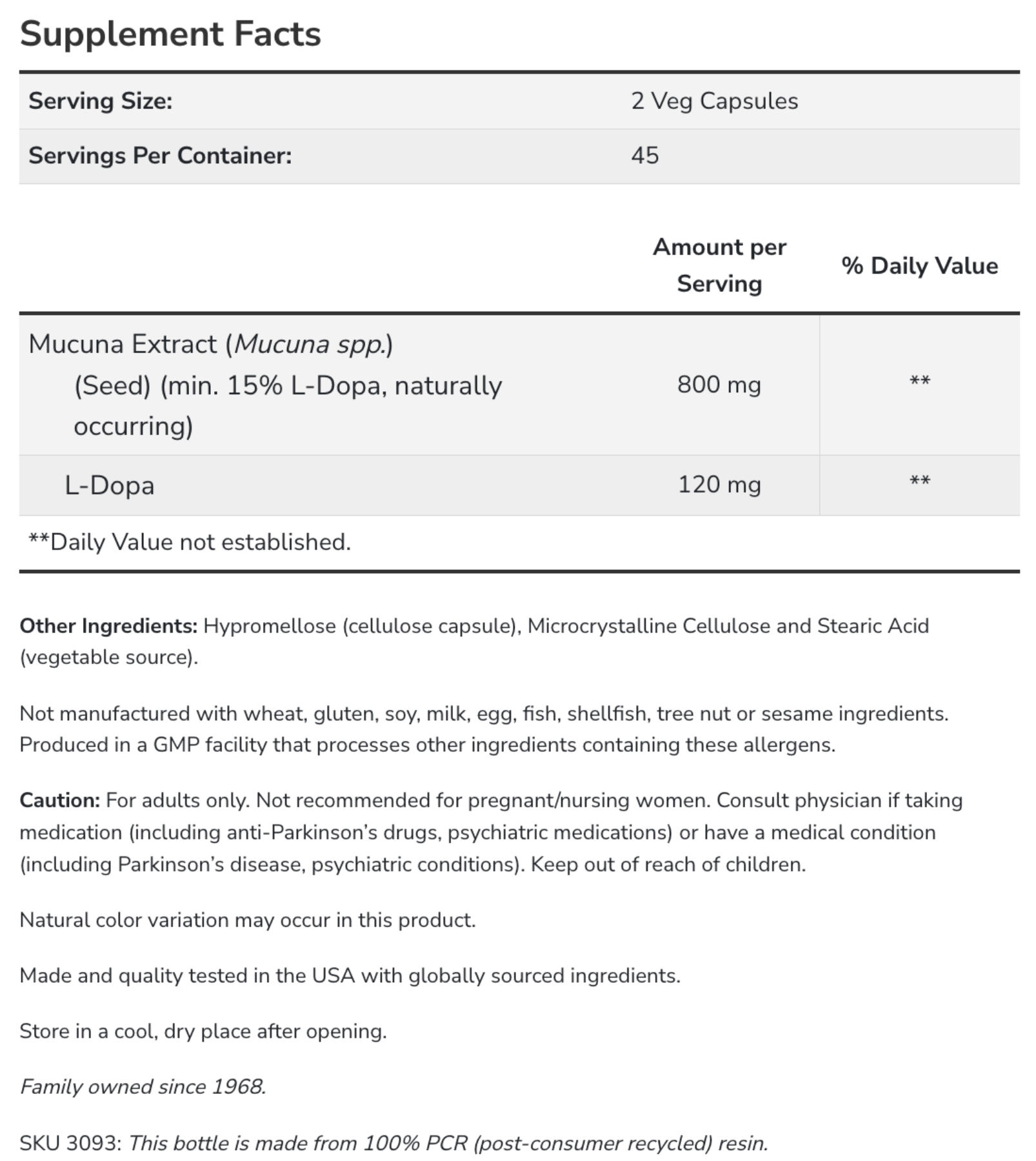Click the double asterisk in Mucuna row

[919, 381]
